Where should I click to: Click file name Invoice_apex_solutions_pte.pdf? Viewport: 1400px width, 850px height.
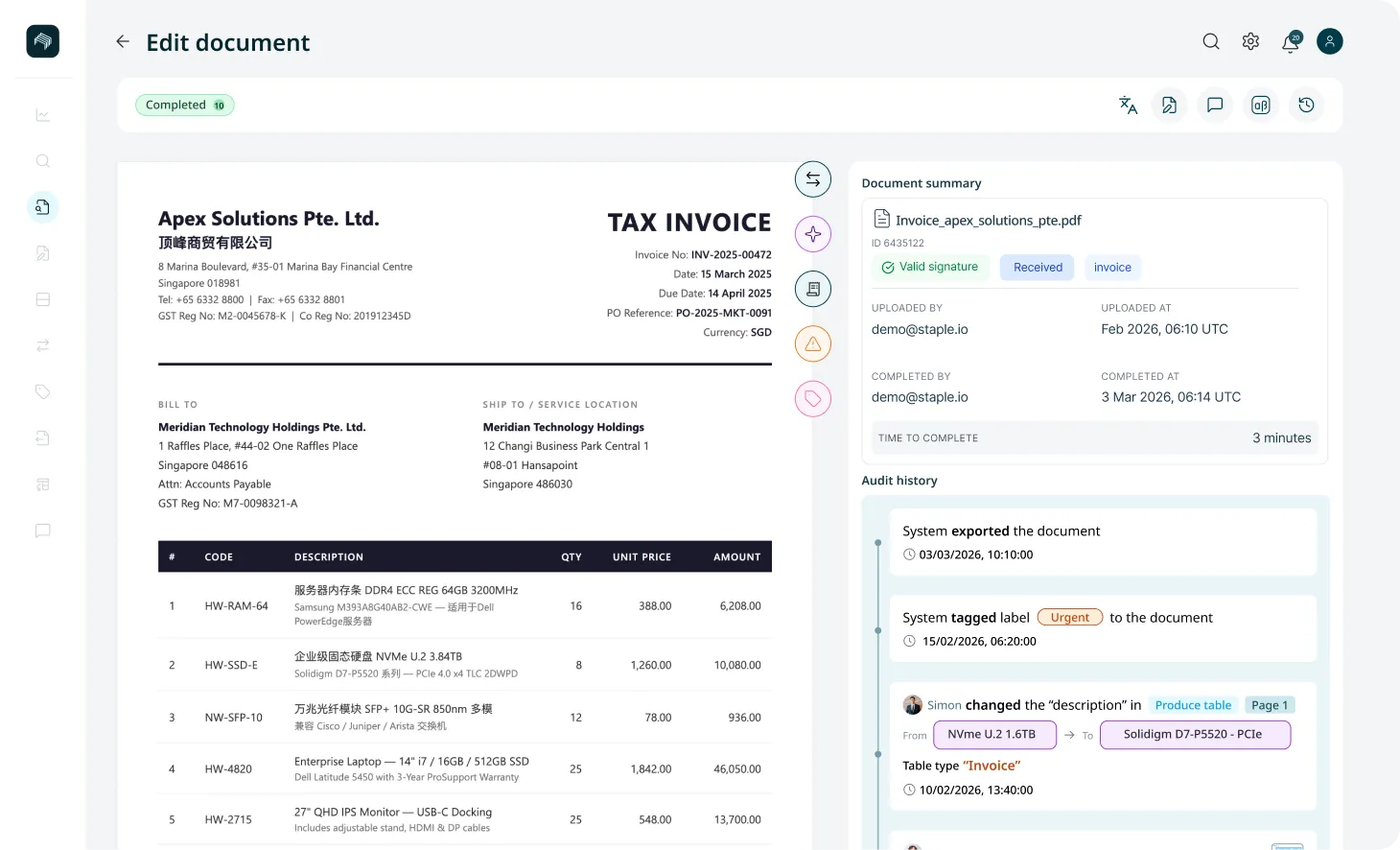coord(988,220)
